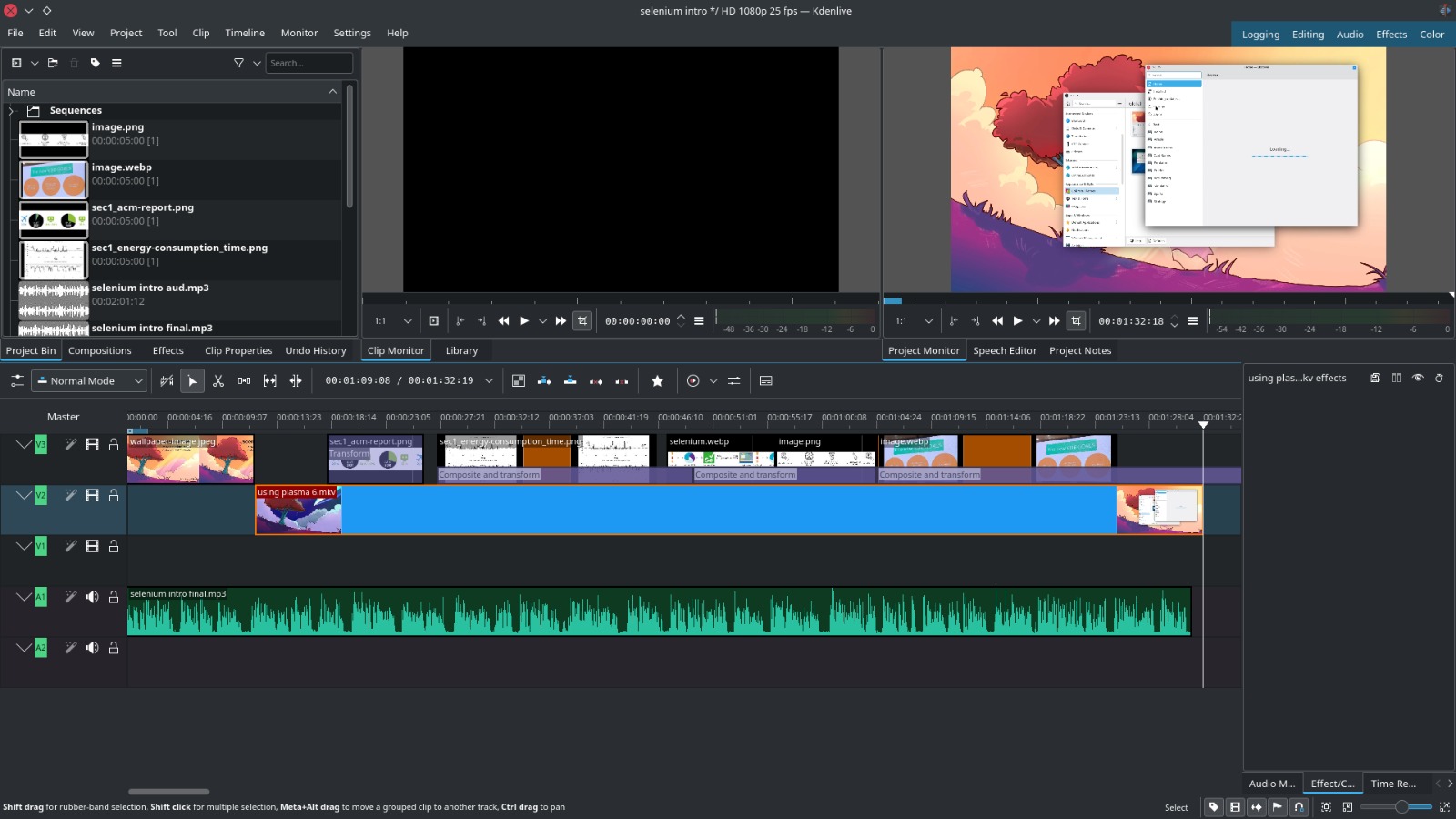
Task: Open timecode format dropdown in timeline toolbar
Action: pyautogui.click(x=489, y=381)
